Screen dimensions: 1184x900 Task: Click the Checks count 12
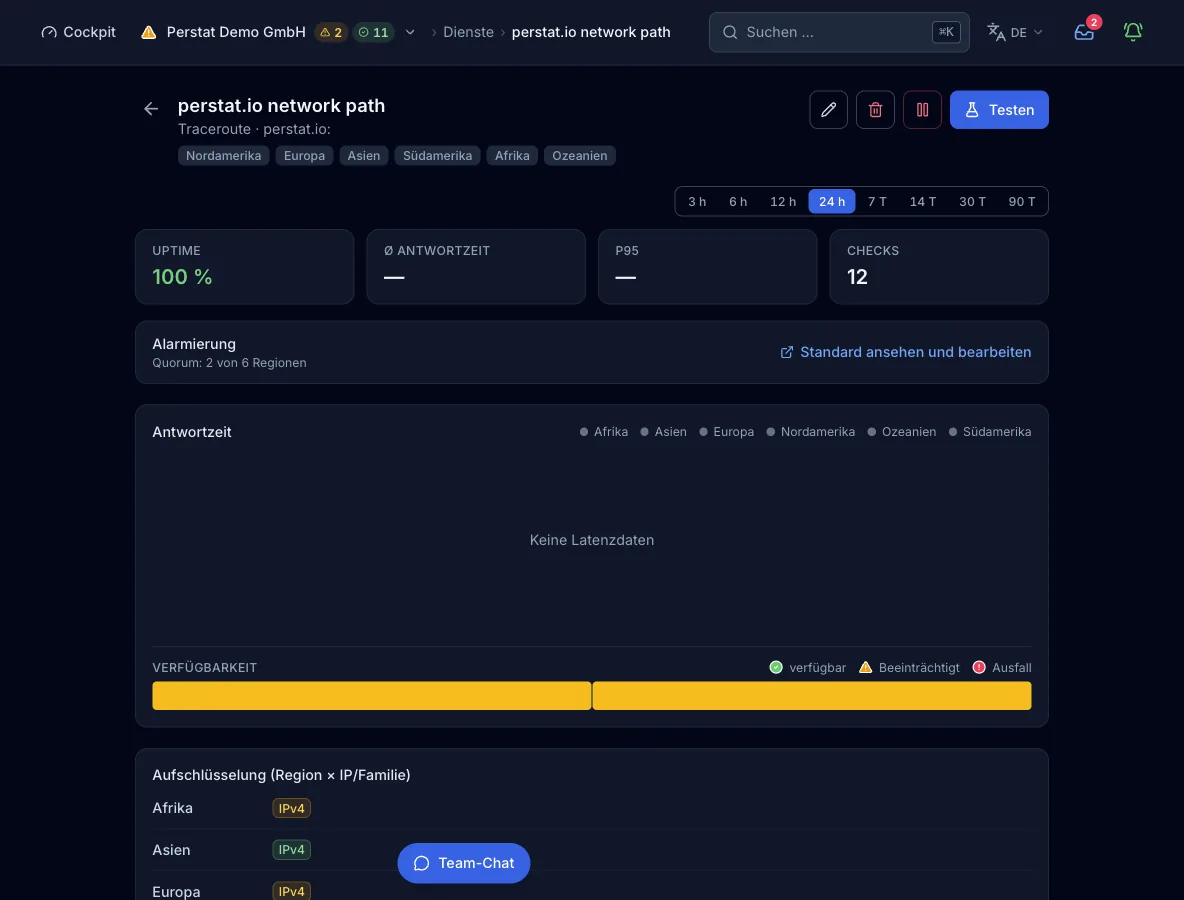click(857, 277)
